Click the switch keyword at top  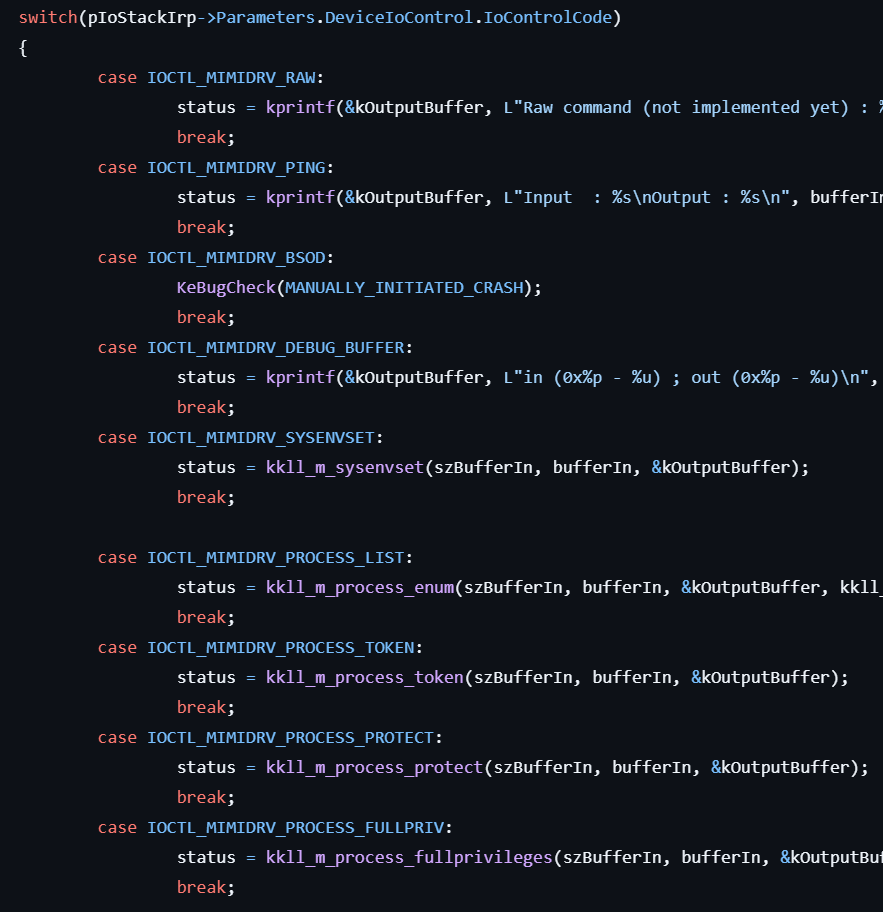[48, 17]
